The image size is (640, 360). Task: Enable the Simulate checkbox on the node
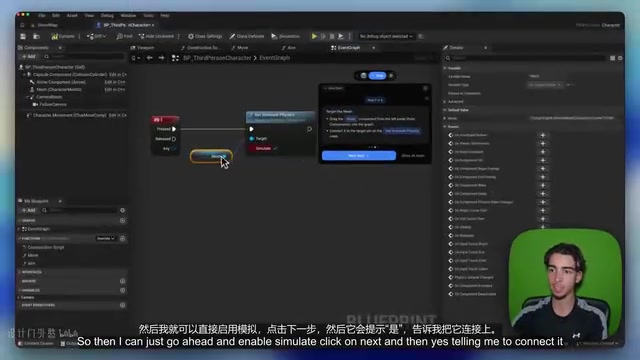point(276,148)
